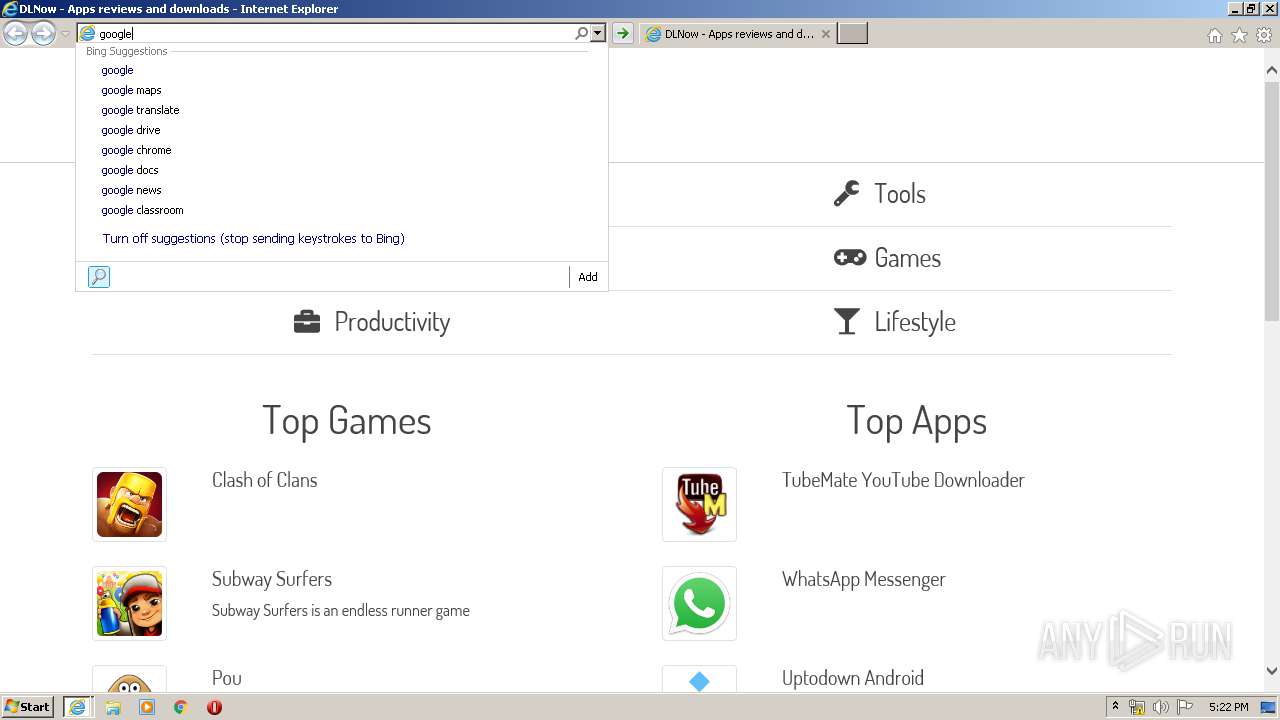Choose the 'google chrome' suggestion
Screen dimensions: 1280x720
tap(343, 150)
